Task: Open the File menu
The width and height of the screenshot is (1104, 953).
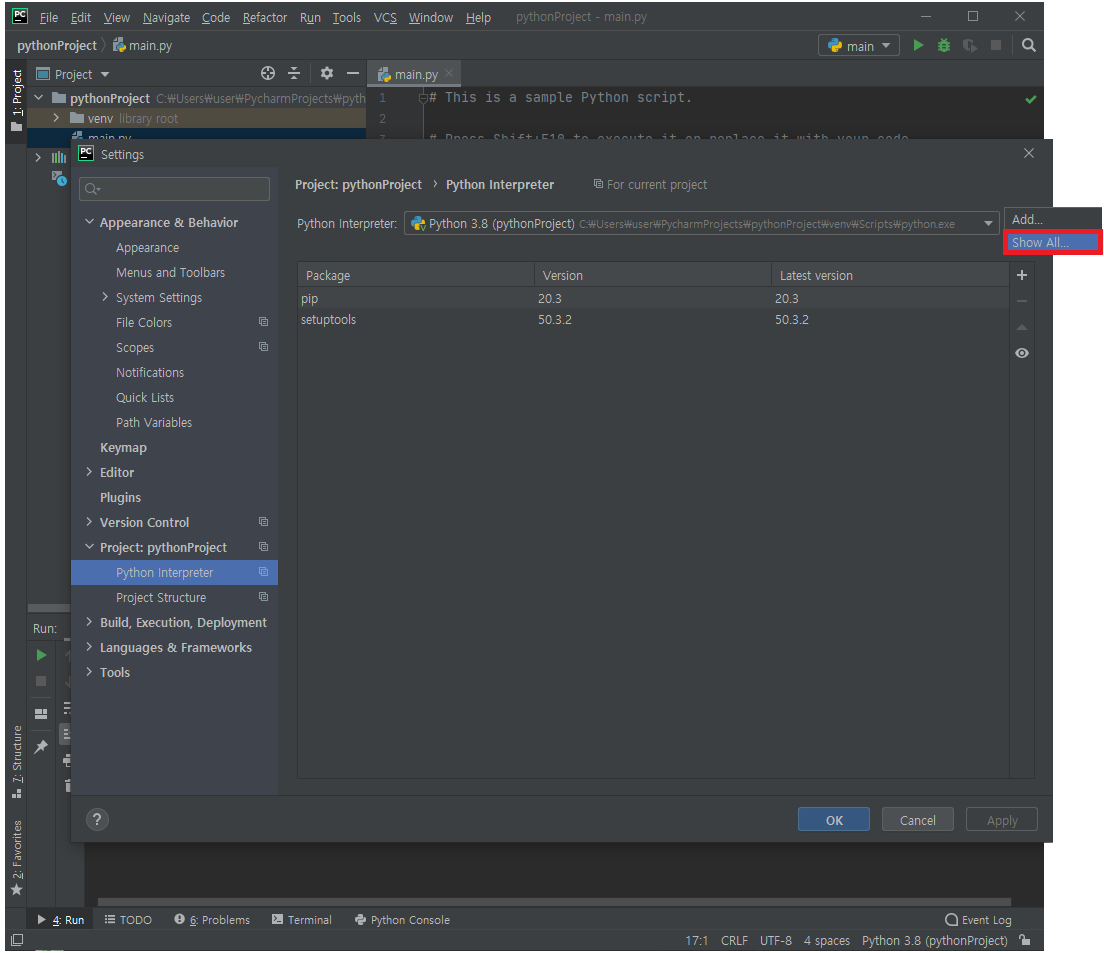Action: [x=49, y=18]
